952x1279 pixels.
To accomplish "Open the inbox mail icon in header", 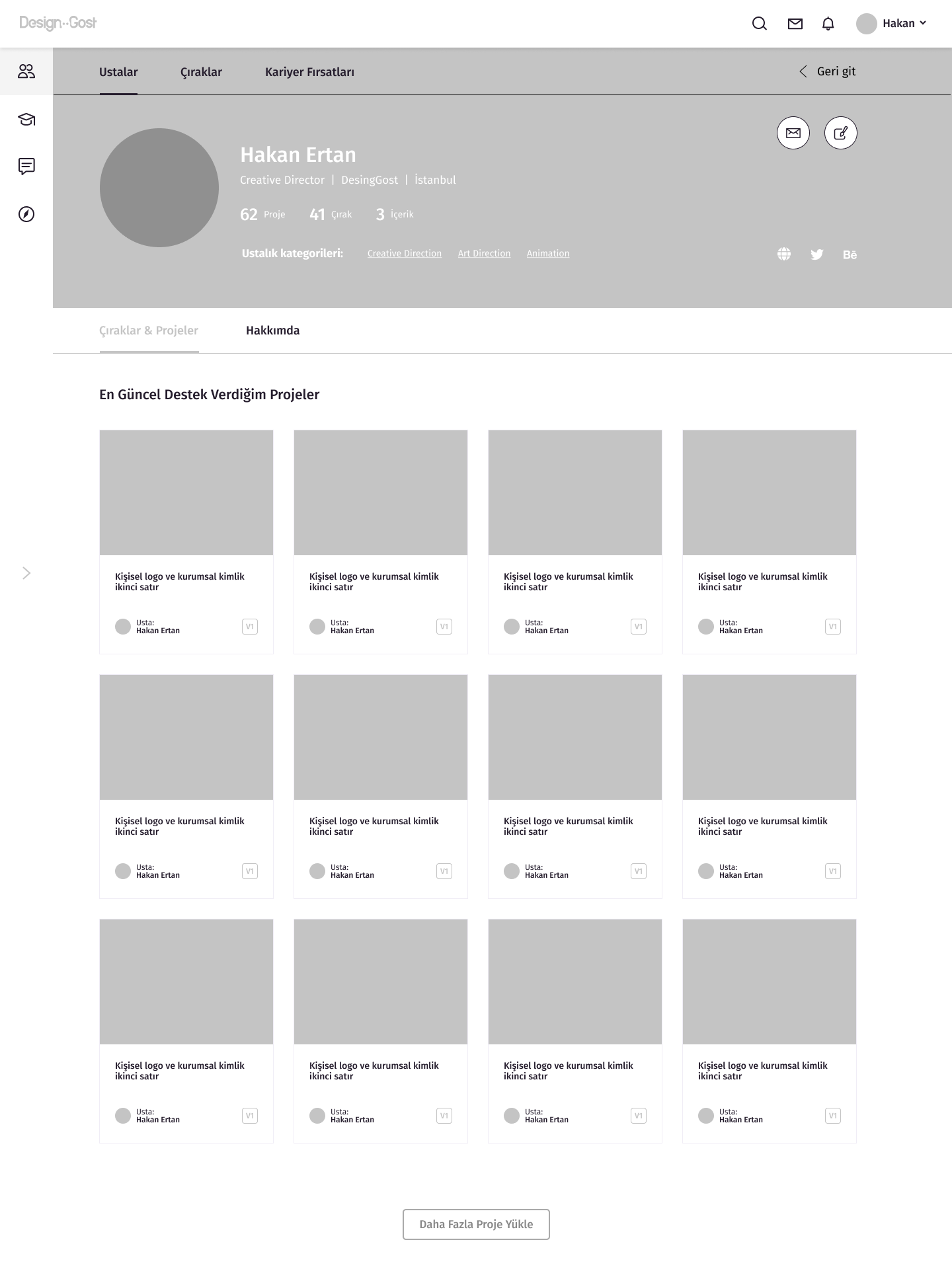I will coord(795,24).
